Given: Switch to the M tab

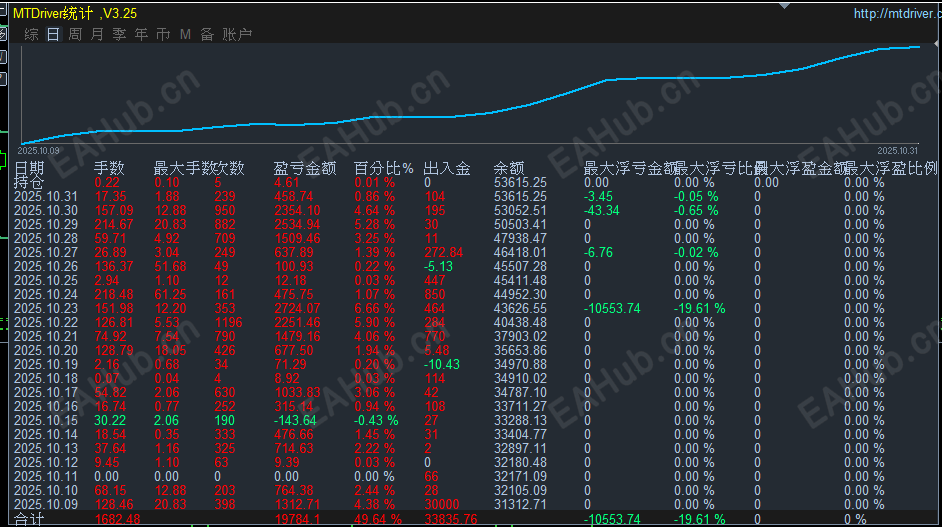Looking at the screenshot, I should pyautogui.click(x=185, y=35).
